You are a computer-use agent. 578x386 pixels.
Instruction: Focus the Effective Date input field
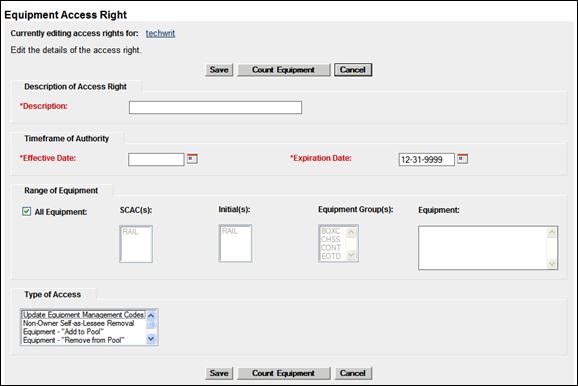pos(156,159)
